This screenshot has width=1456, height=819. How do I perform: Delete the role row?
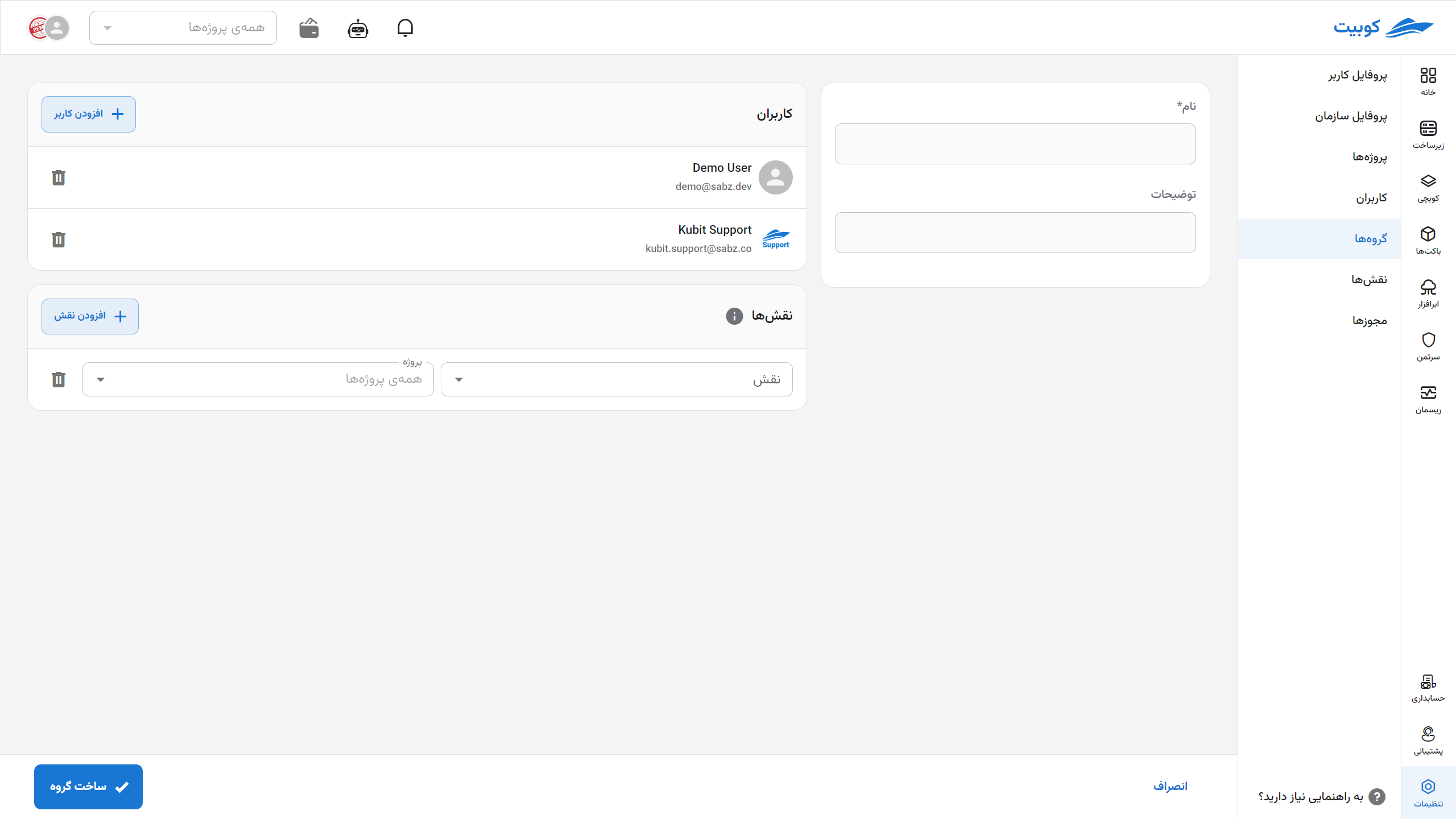point(59,379)
